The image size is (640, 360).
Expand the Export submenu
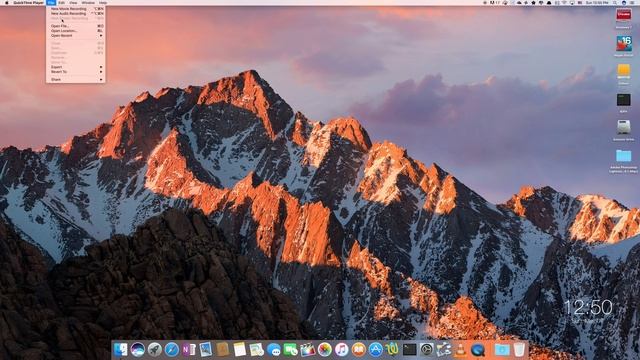click(x=76, y=67)
